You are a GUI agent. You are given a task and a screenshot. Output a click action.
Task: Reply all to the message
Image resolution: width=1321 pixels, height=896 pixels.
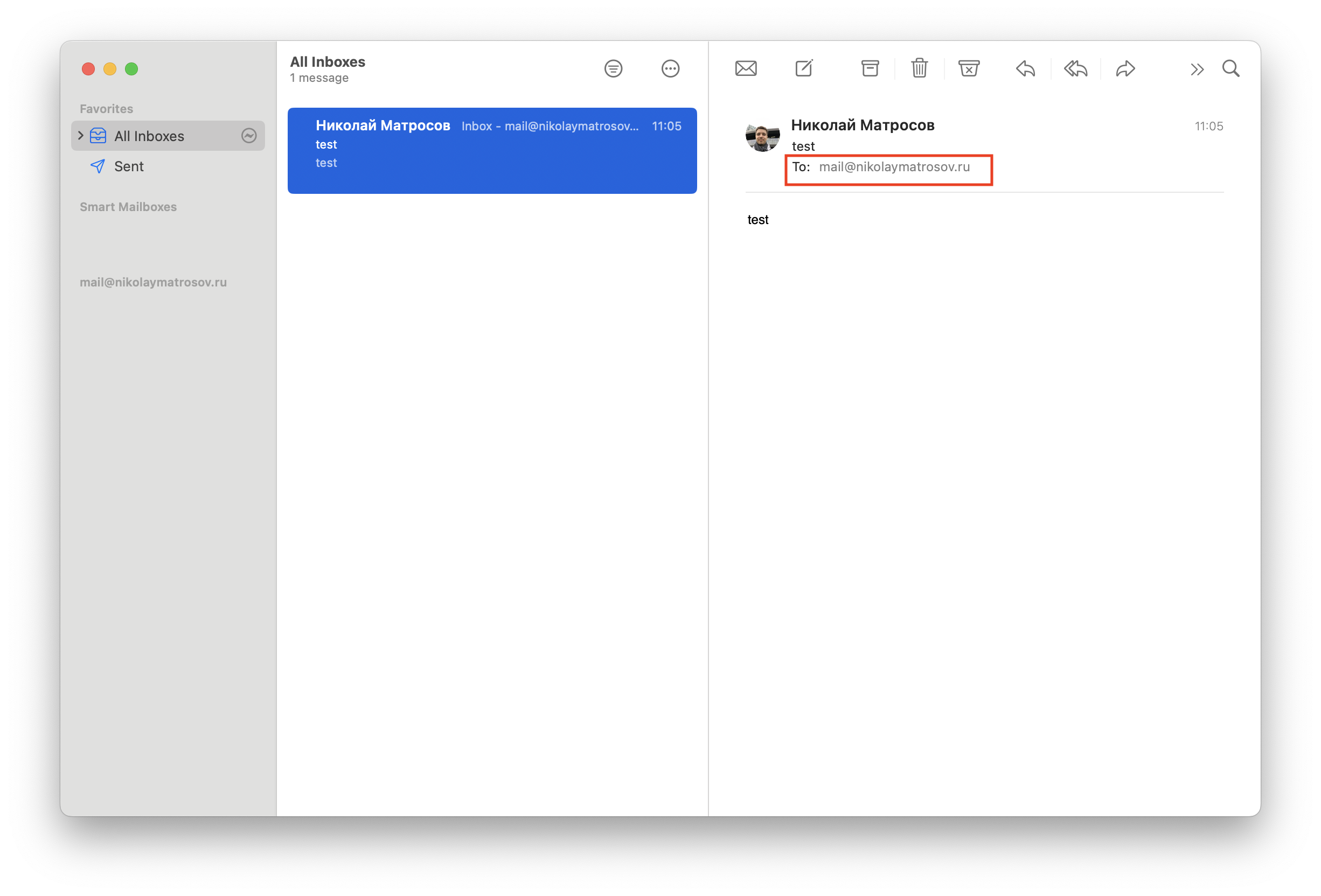(x=1075, y=68)
